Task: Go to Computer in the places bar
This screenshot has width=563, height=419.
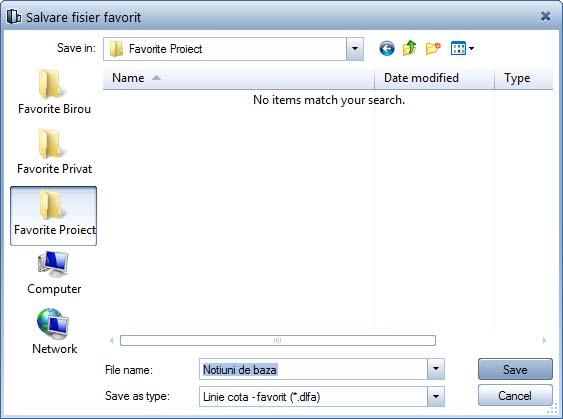Action: (54, 273)
